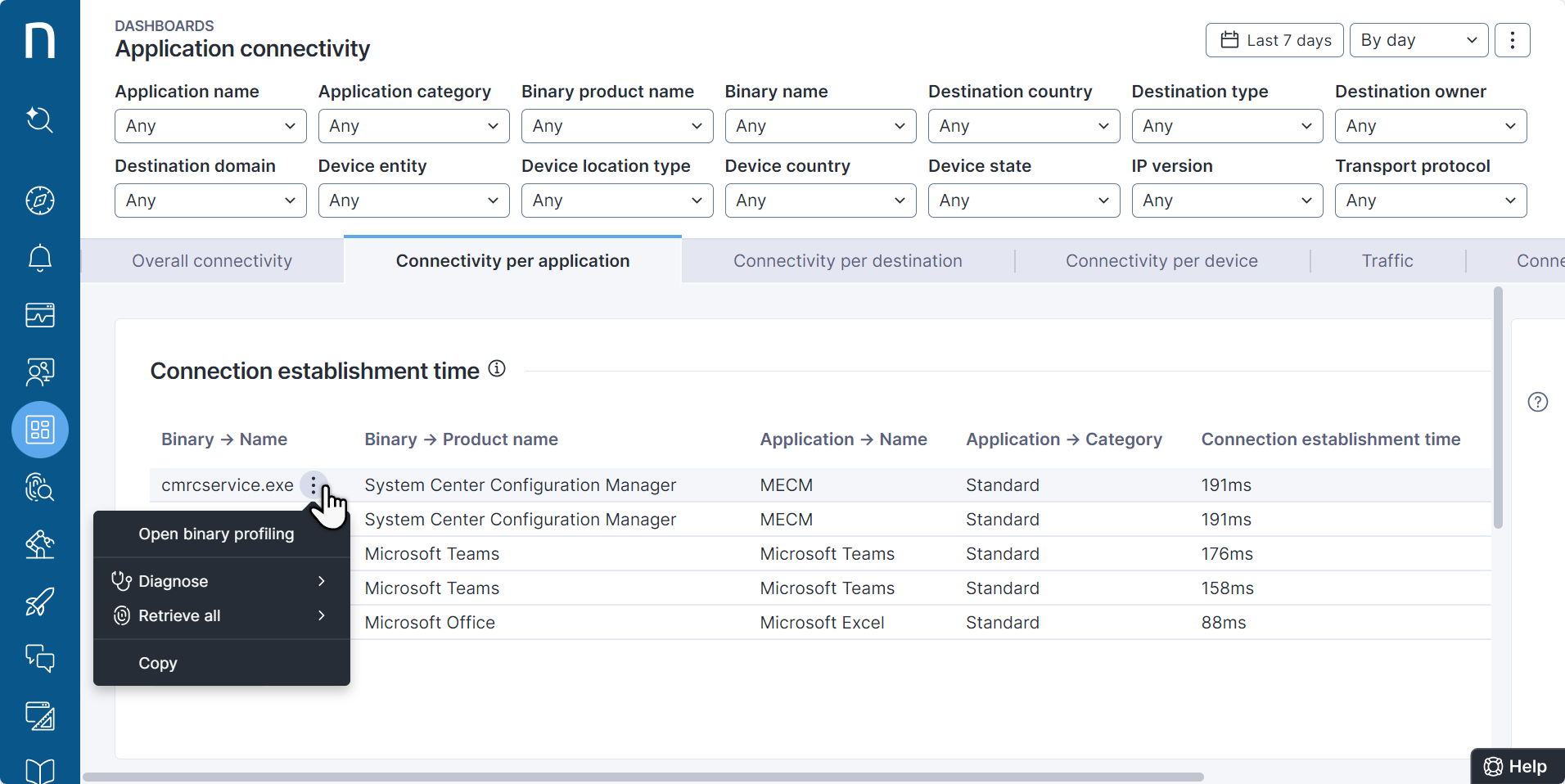The height and width of the screenshot is (784, 1565).
Task: Open the By day granularity dropdown
Action: click(1419, 40)
